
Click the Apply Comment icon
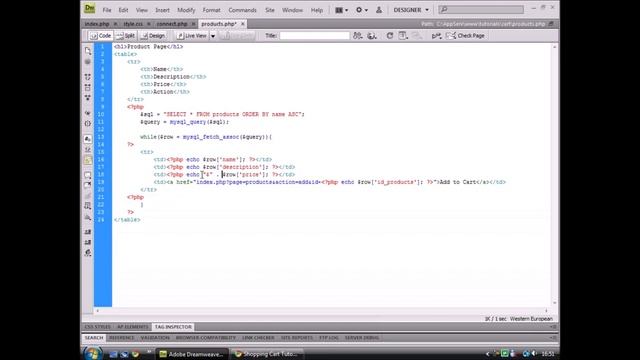[x=88, y=175]
